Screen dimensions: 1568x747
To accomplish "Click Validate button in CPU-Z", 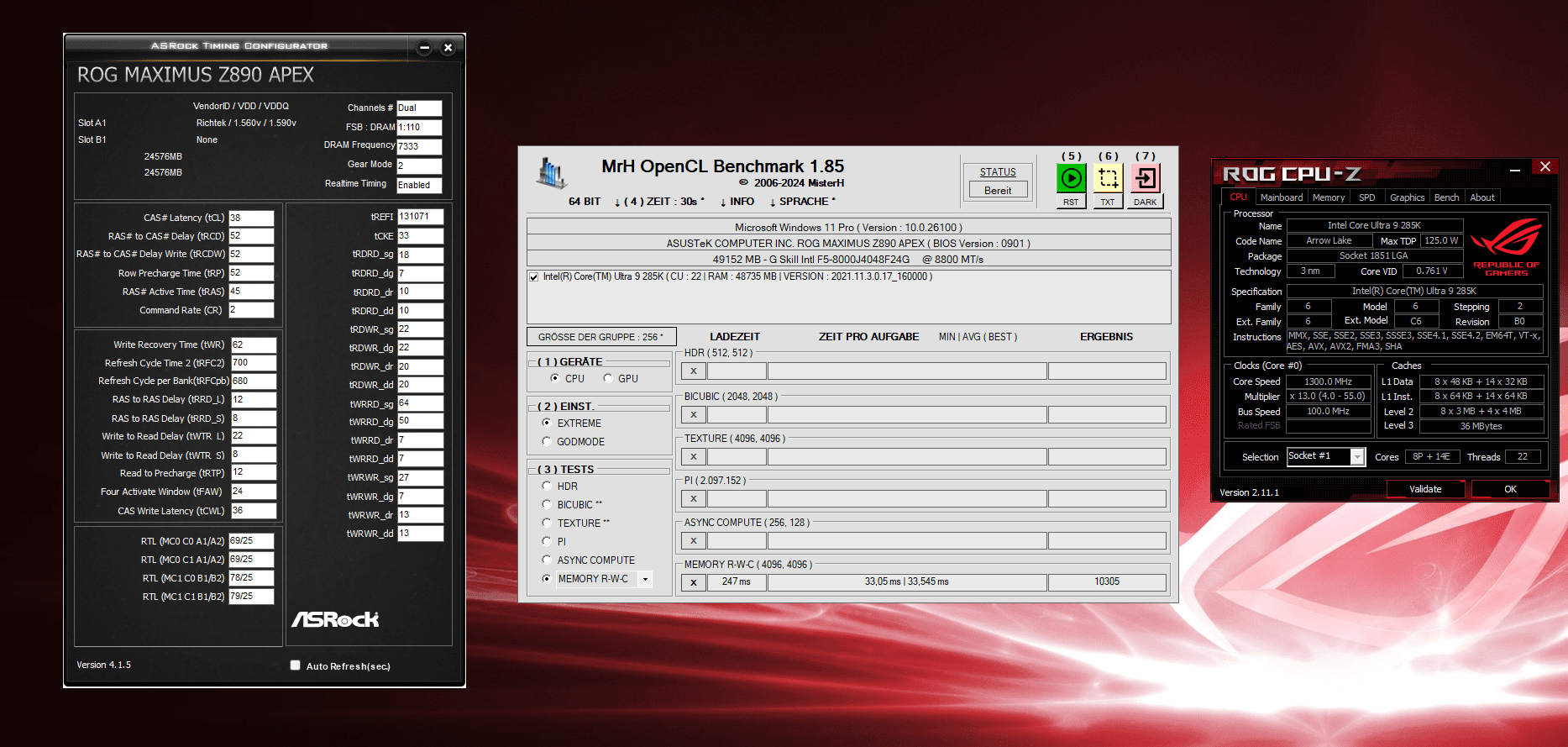I will pyautogui.click(x=1425, y=489).
